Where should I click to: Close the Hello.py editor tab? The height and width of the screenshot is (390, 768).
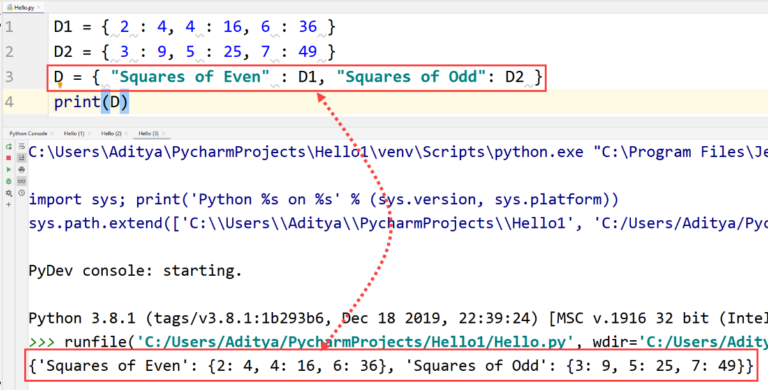click(39, 7)
